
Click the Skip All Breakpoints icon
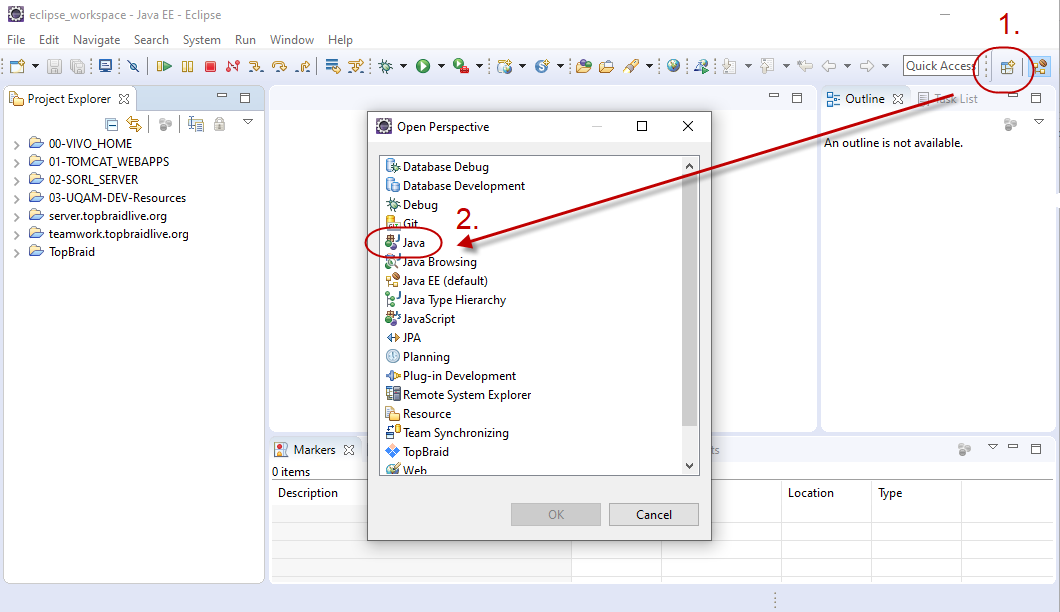pyautogui.click(x=133, y=66)
